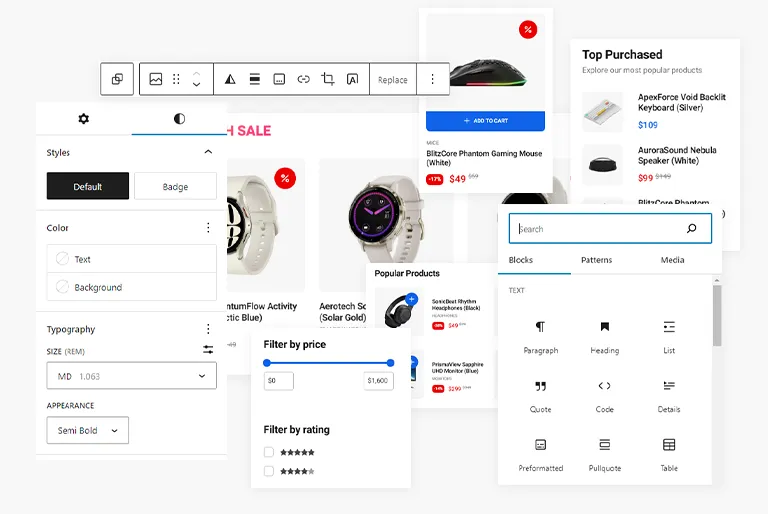This screenshot has height=514, width=768.
Task: Check the four-star rating filter checkbox
Action: (269, 471)
